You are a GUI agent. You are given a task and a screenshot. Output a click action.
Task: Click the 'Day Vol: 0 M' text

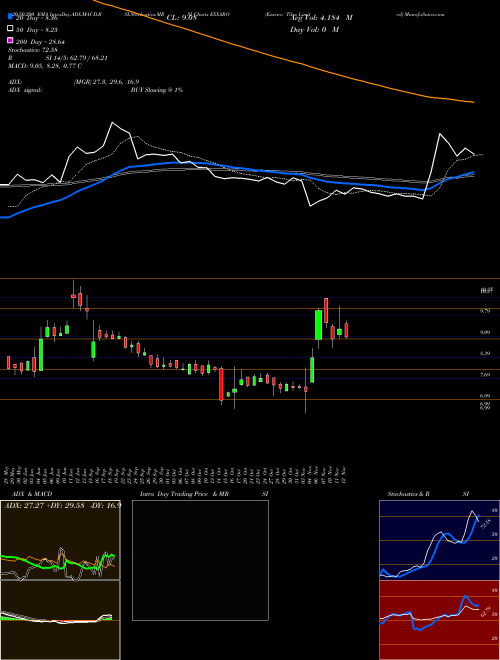point(314,29)
